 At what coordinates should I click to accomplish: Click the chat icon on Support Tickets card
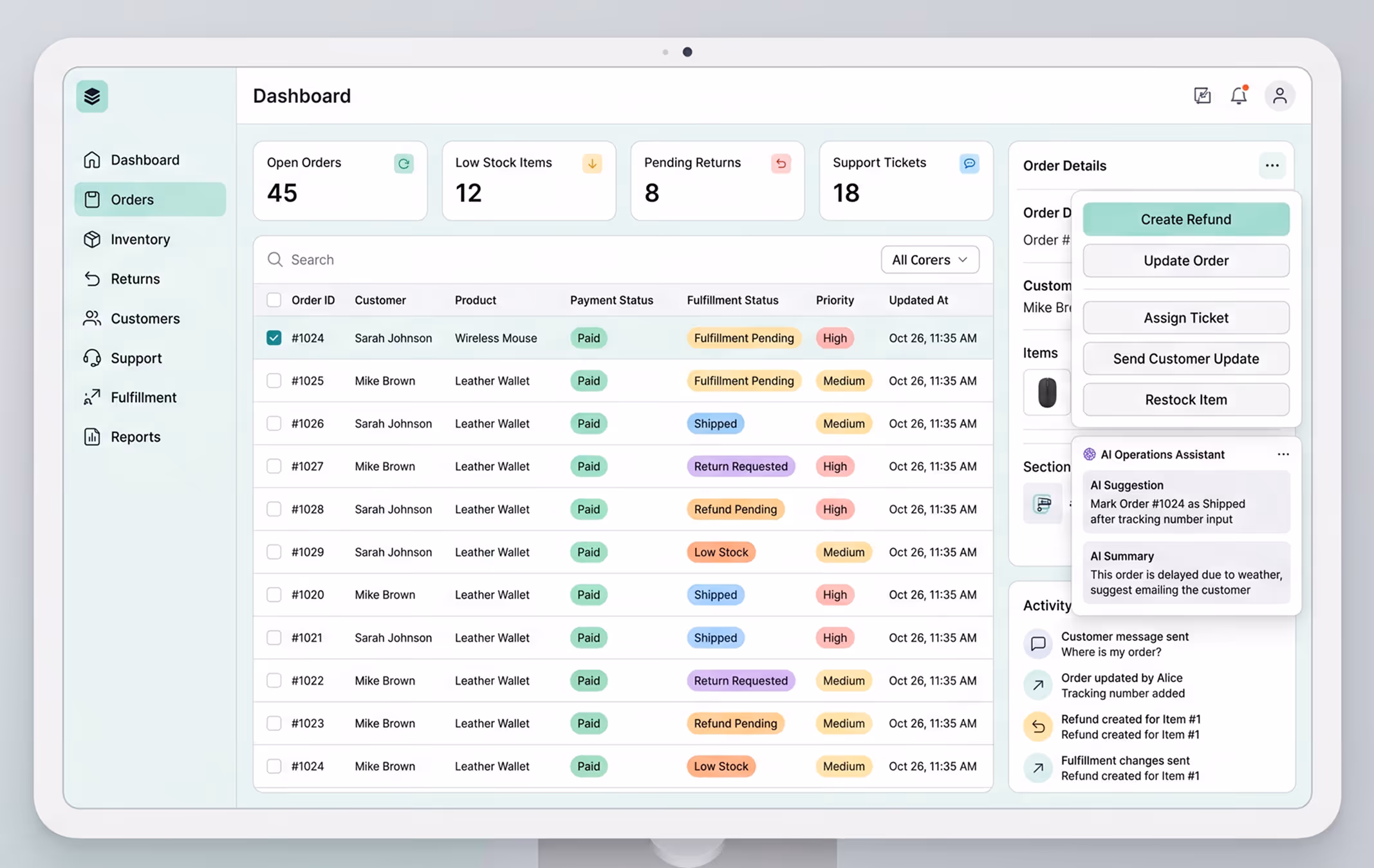click(x=969, y=163)
